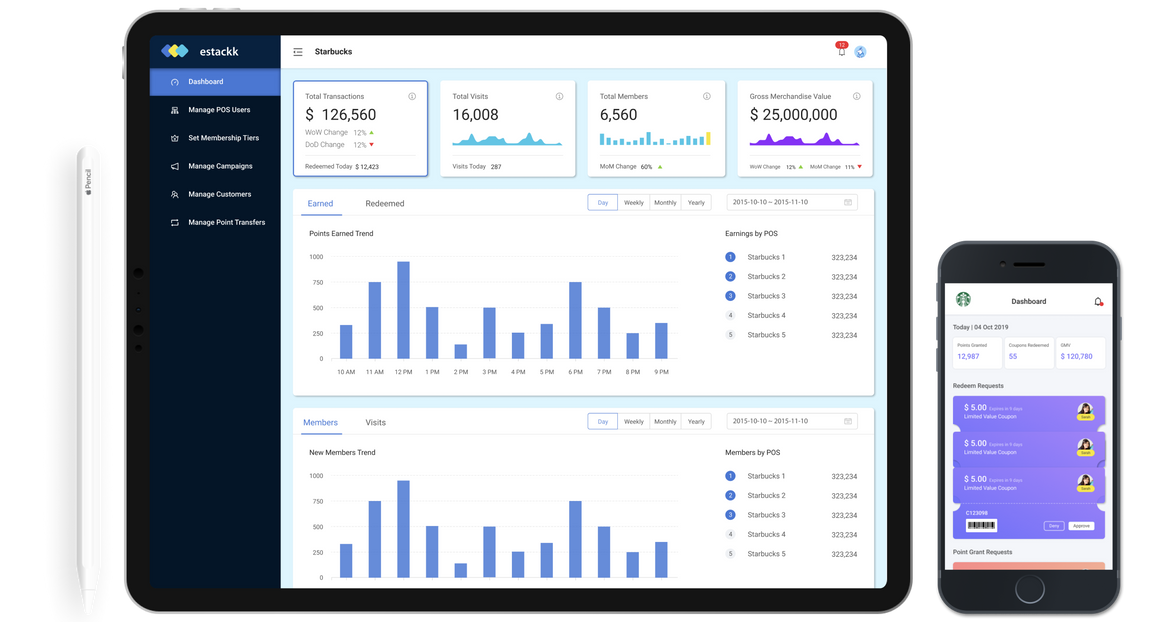Viewport: 1170px width, 622px height.
Task: Click info icon on Total Visits card
Action: [559, 97]
